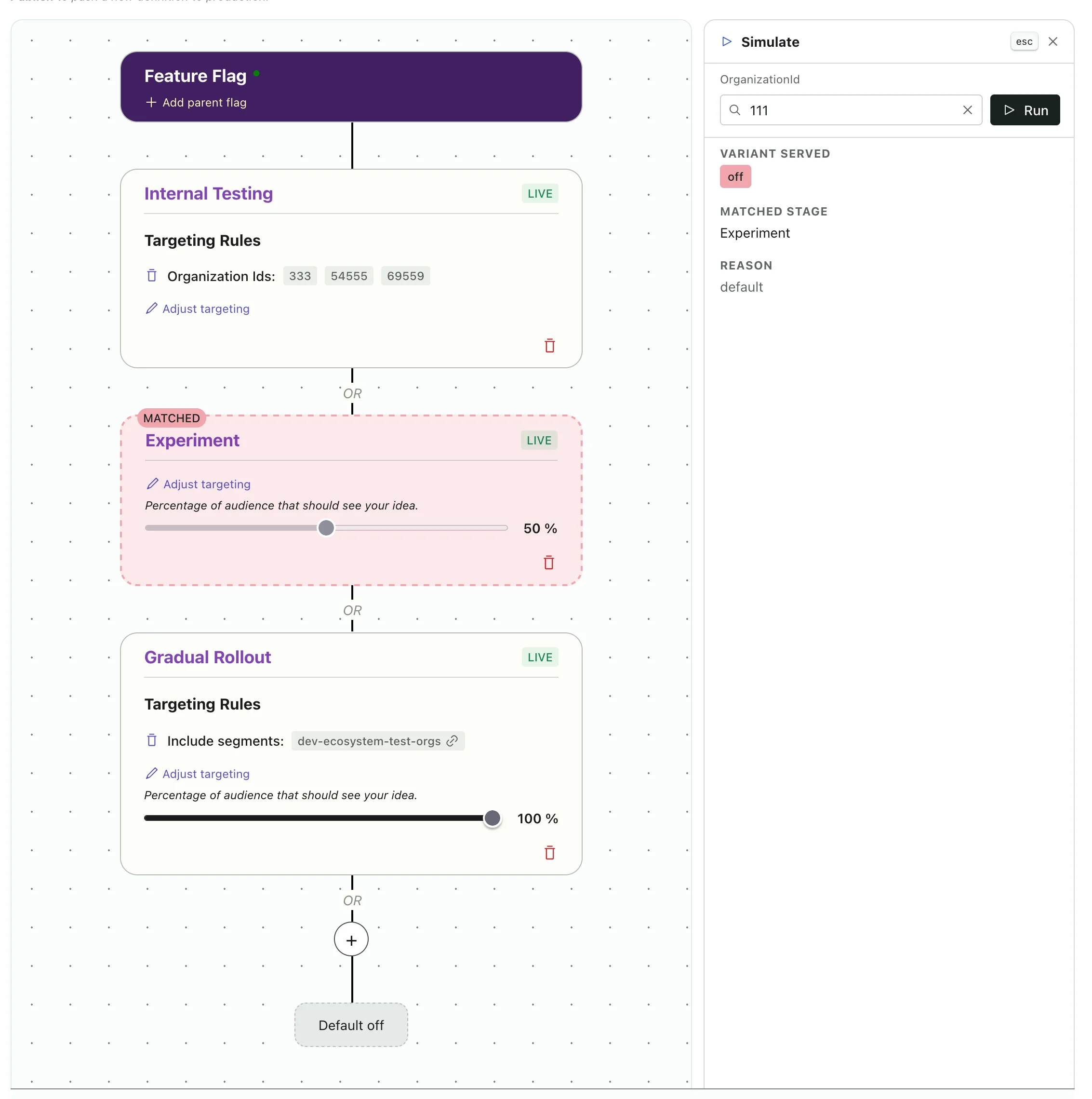The height and width of the screenshot is (1099, 1092).
Task: Click the esc key badge
Action: [1024, 41]
